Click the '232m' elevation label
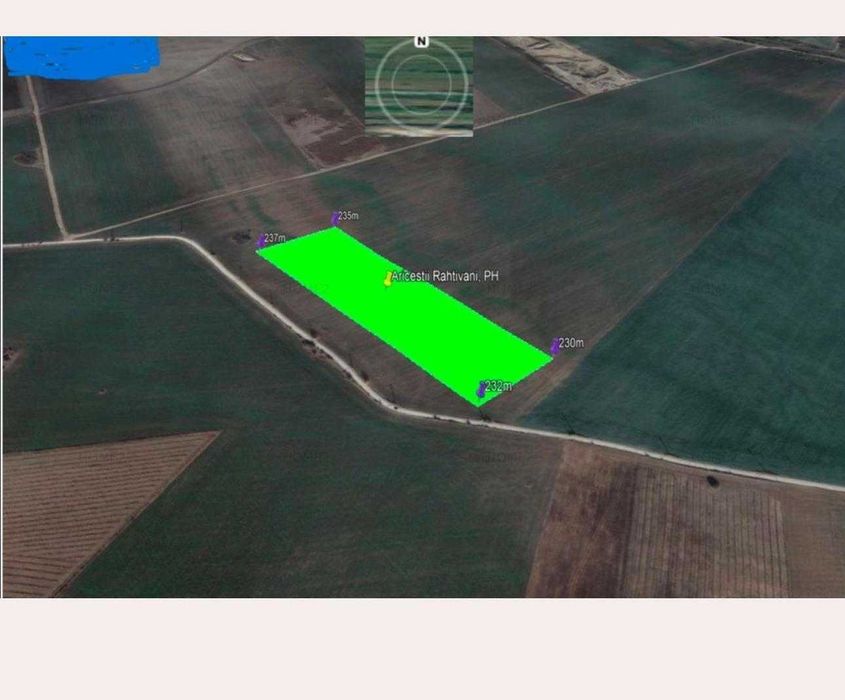Screen dimensions: 845x700 (498, 386)
